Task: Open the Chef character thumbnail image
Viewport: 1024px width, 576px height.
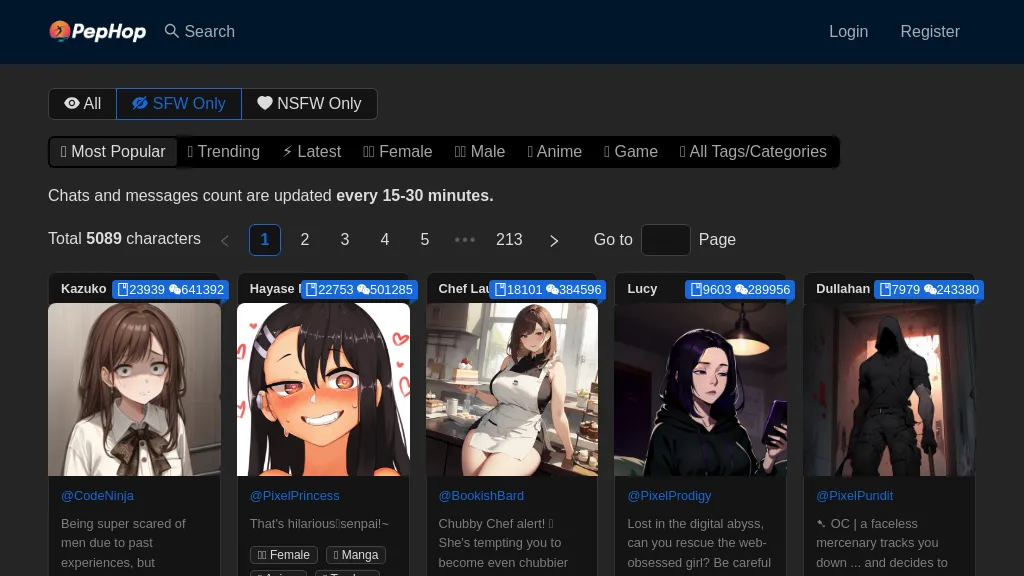Action: [x=512, y=389]
